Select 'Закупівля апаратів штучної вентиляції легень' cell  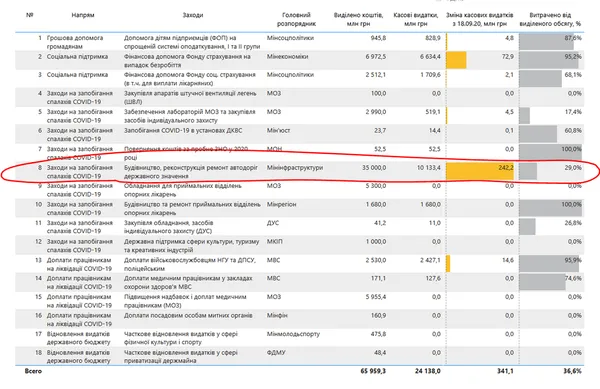(190, 98)
